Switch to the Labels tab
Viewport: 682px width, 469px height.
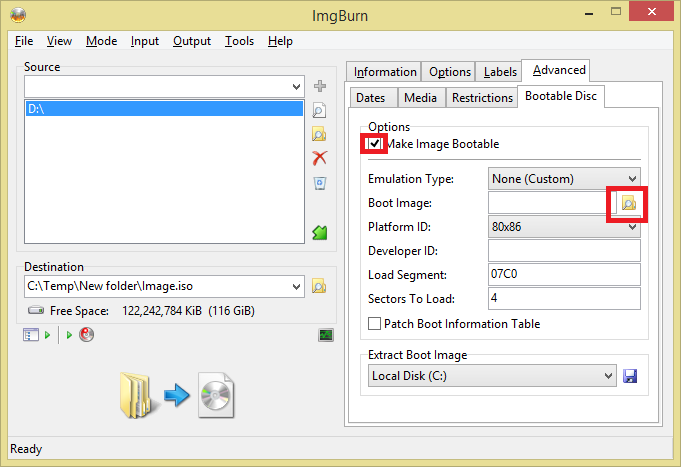point(500,72)
